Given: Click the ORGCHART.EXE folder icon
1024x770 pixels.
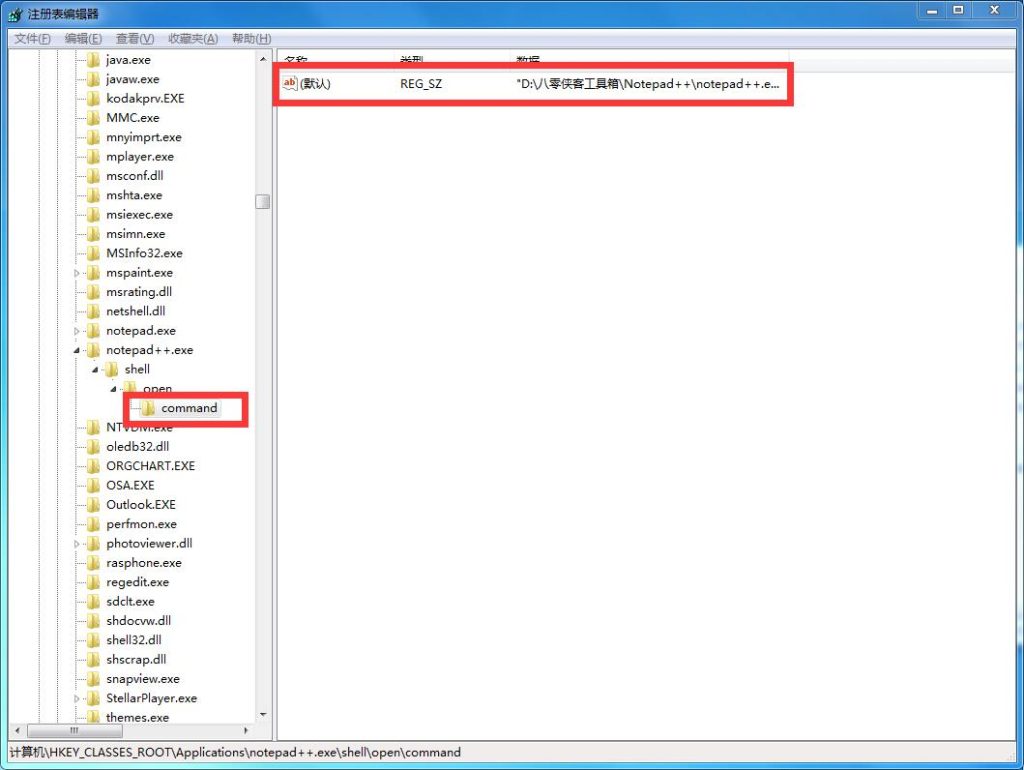Looking at the screenshot, I should [x=93, y=466].
